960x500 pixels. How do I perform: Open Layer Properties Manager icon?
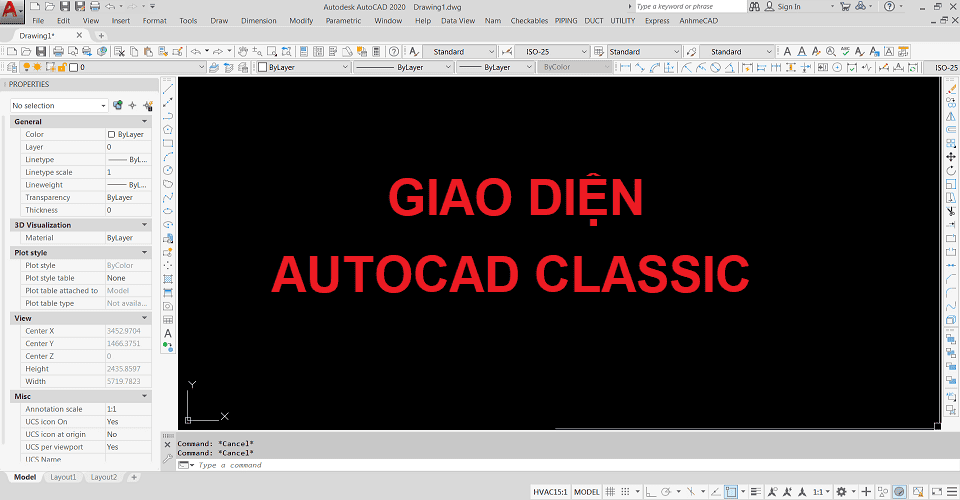click(12, 67)
